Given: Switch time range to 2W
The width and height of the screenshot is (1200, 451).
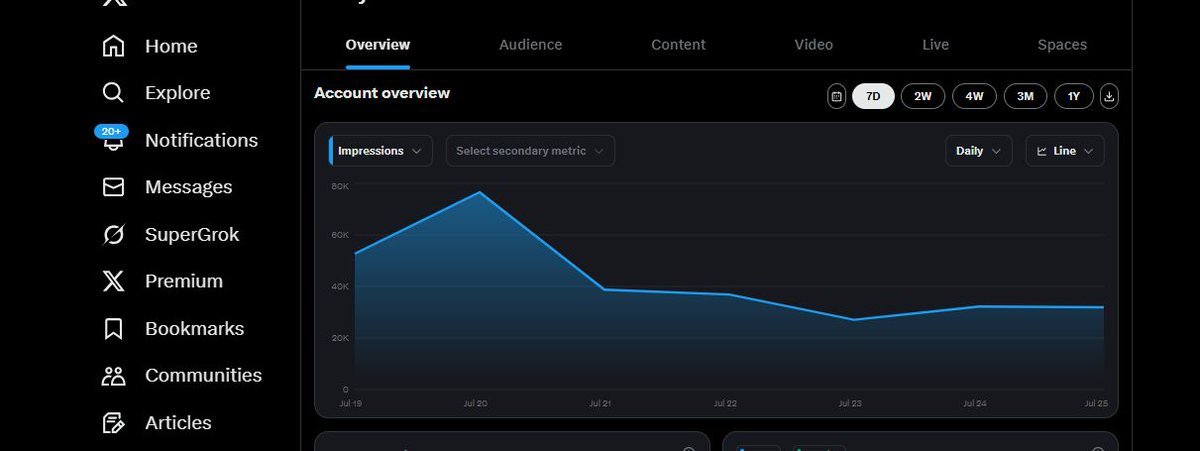Looking at the screenshot, I should [x=922, y=96].
